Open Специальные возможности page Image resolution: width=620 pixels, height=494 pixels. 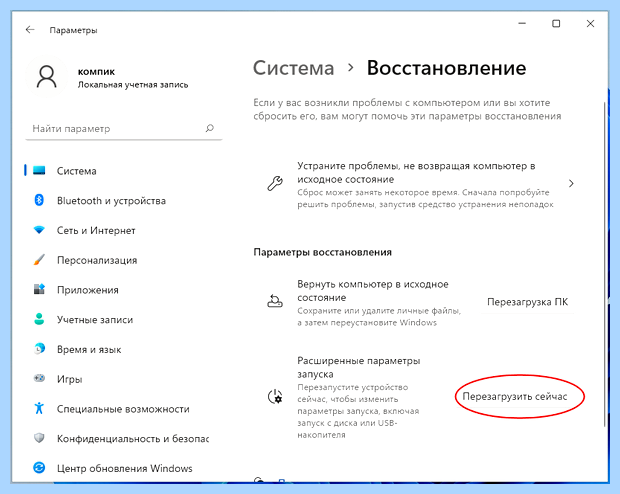123,409
